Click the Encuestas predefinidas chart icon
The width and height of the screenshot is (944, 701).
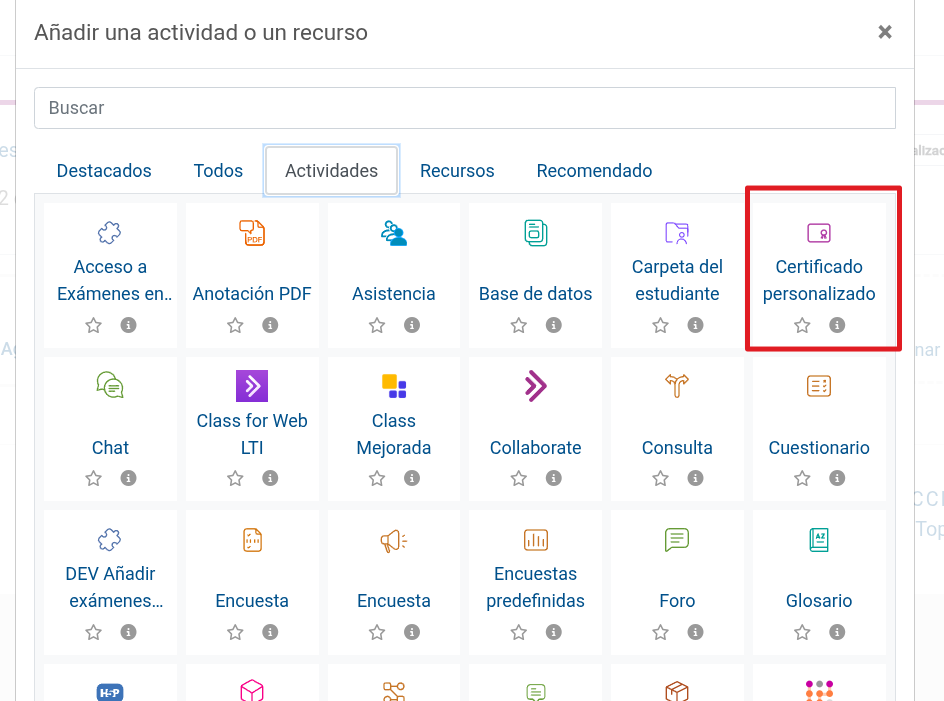[x=536, y=540]
